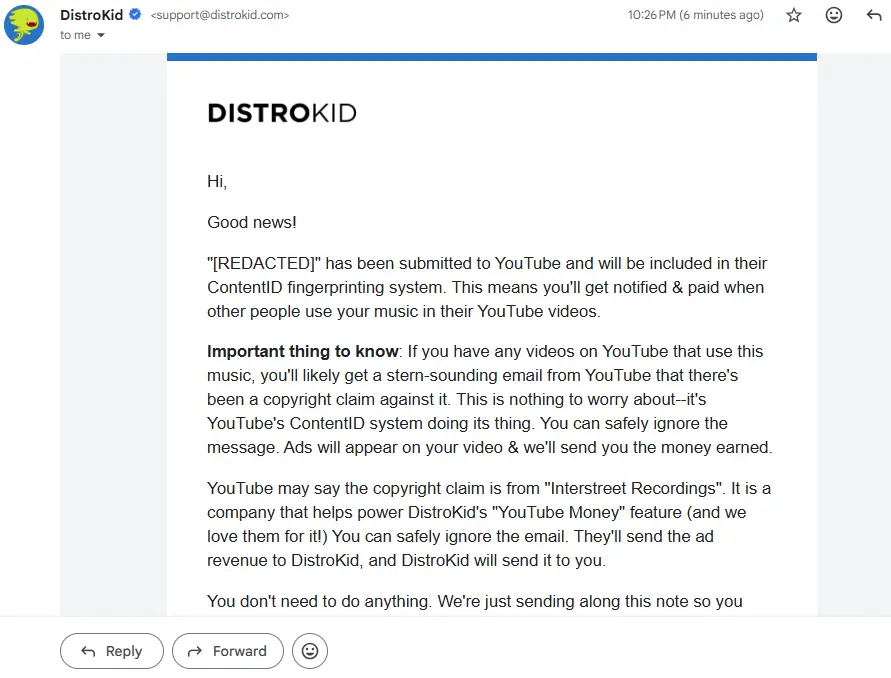Screen dimensions: 891x678
Task: Click the Forward button below the email
Action: 228,651
